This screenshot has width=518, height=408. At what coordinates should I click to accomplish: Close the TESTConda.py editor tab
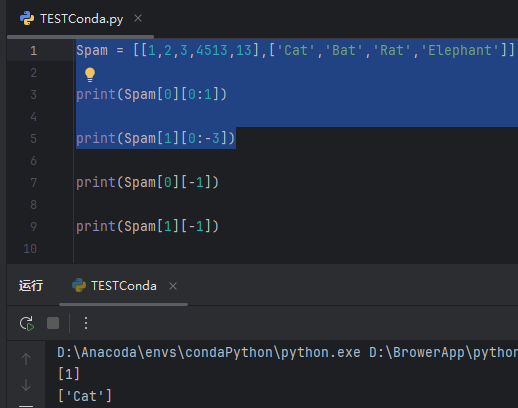coord(138,18)
